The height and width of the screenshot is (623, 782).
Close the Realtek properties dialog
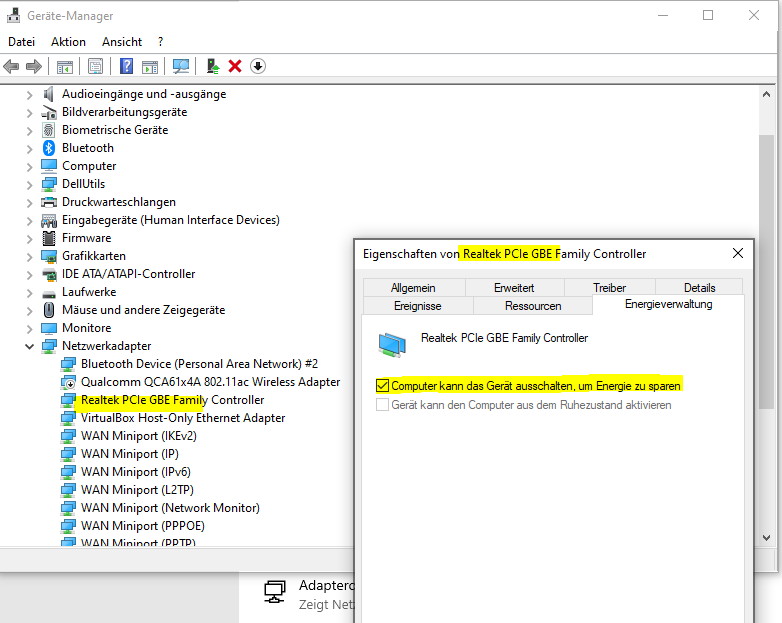point(738,253)
